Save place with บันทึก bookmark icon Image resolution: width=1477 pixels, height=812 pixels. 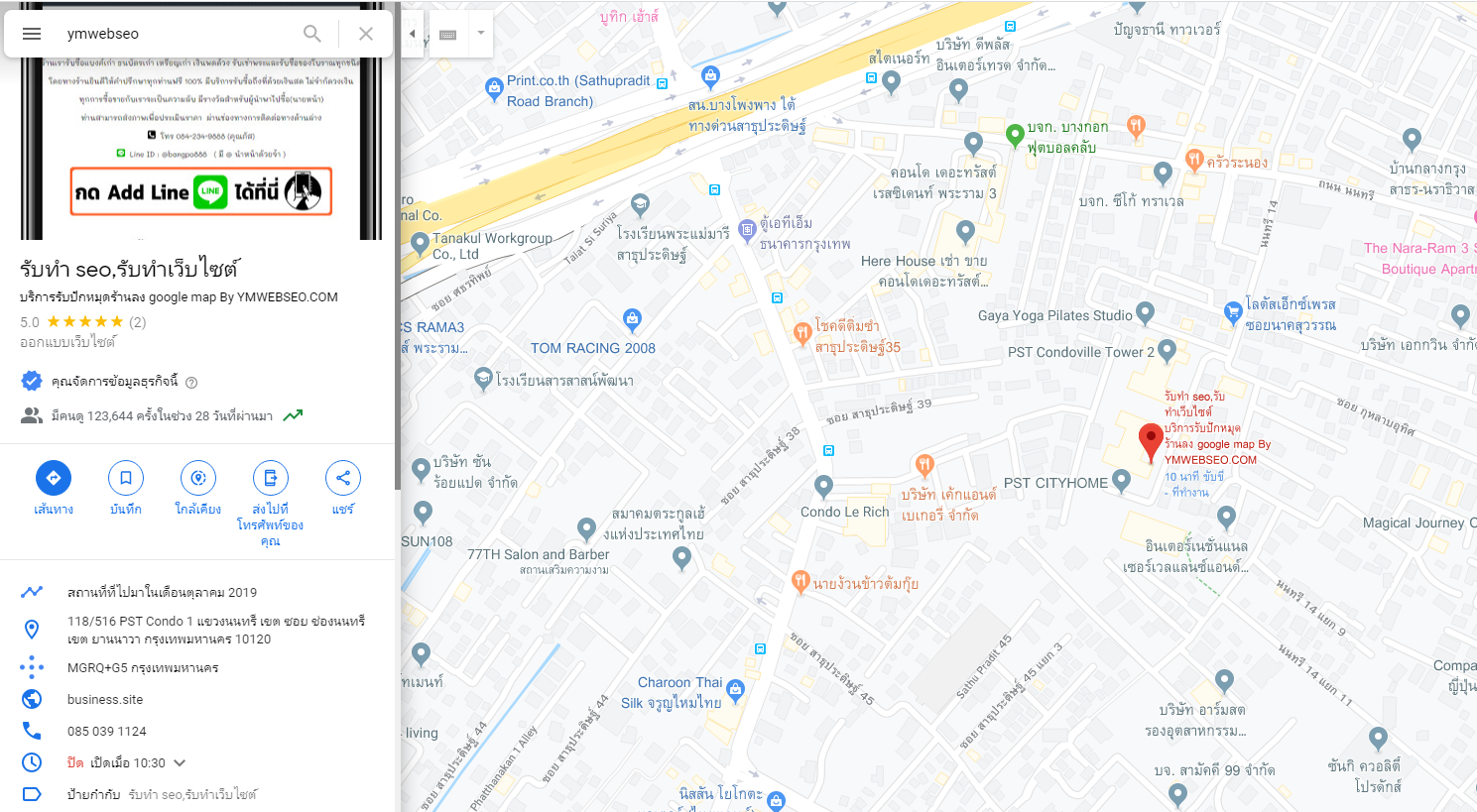pos(126,478)
